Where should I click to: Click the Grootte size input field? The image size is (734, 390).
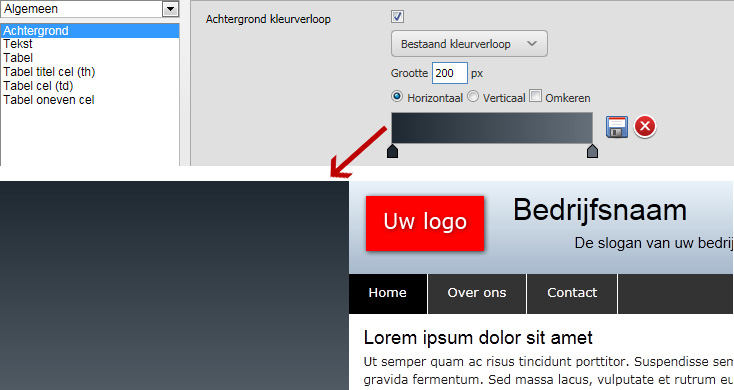[x=449, y=73]
